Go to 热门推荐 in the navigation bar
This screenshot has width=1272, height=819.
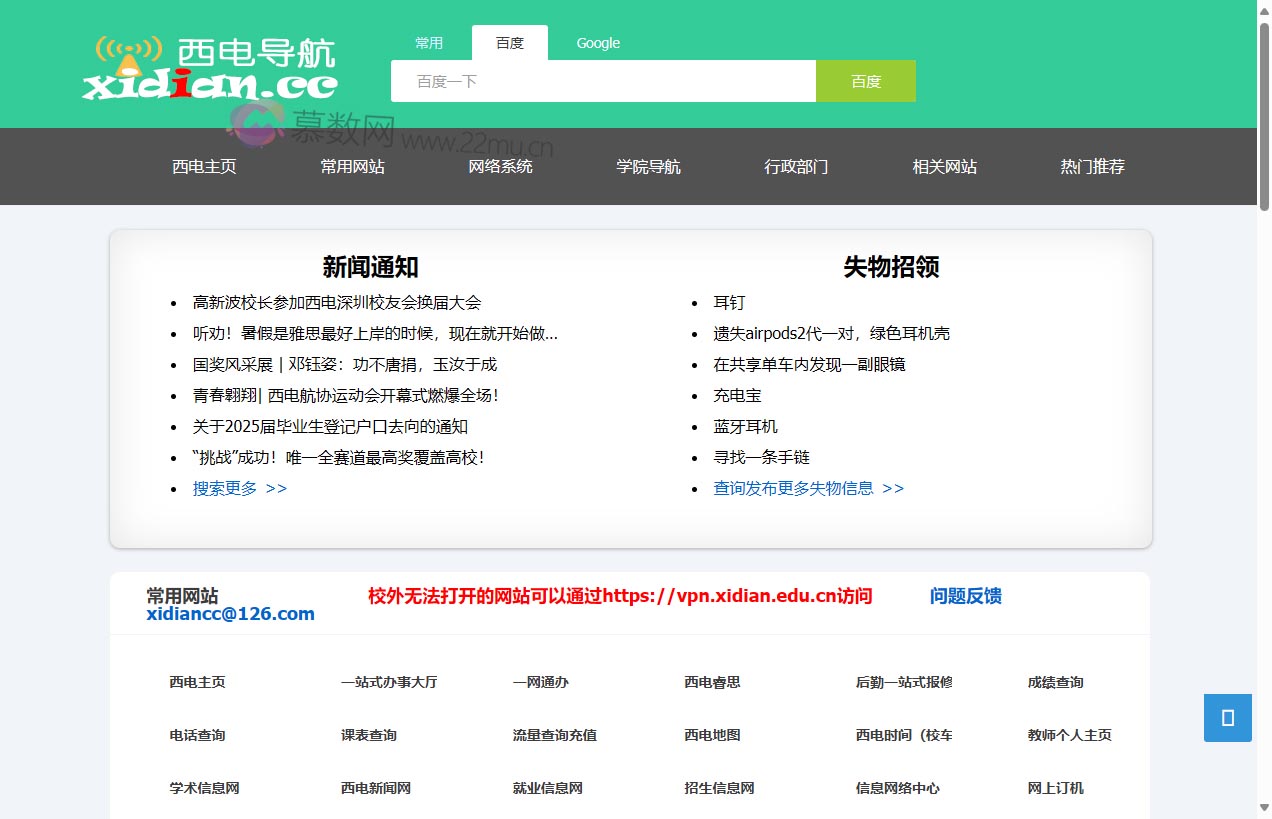[x=1092, y=167]
